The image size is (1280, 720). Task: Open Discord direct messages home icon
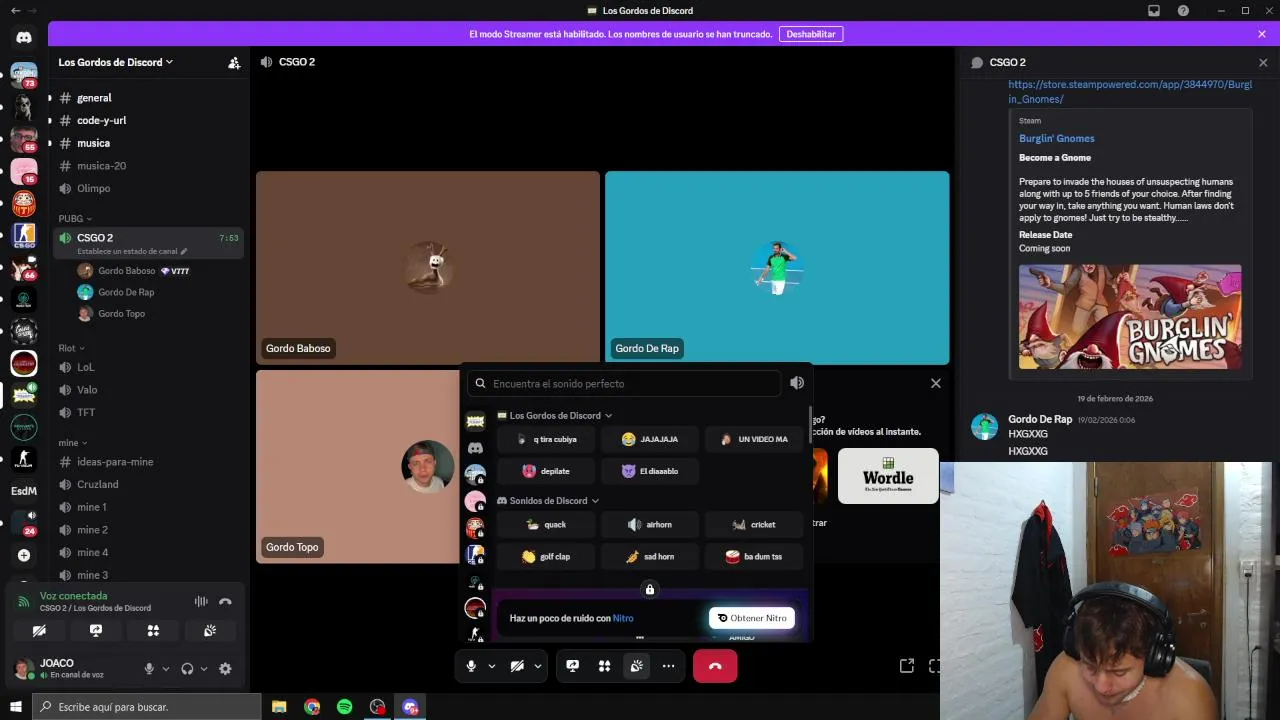pyautogui.click(x=24, y=38)
